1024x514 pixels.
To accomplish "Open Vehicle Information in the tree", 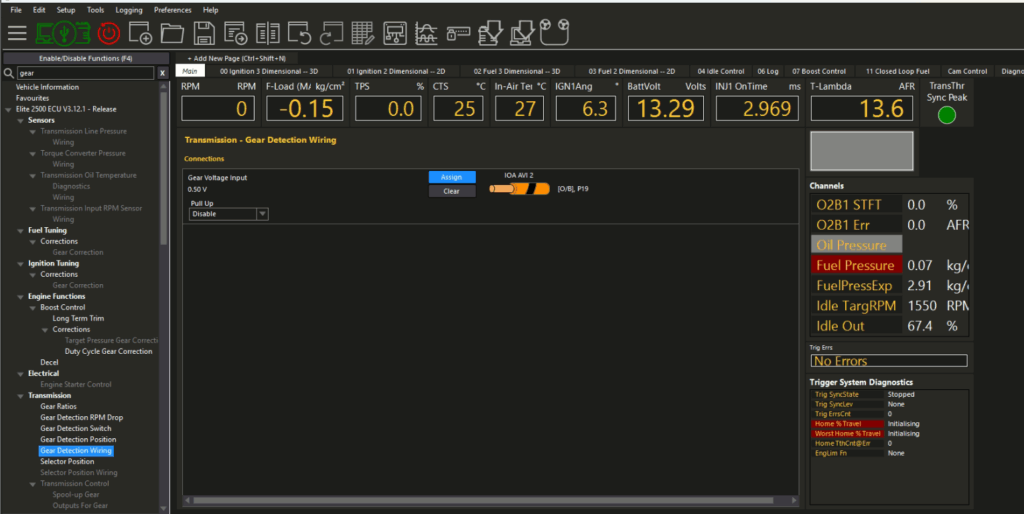I will pos(47,87).
